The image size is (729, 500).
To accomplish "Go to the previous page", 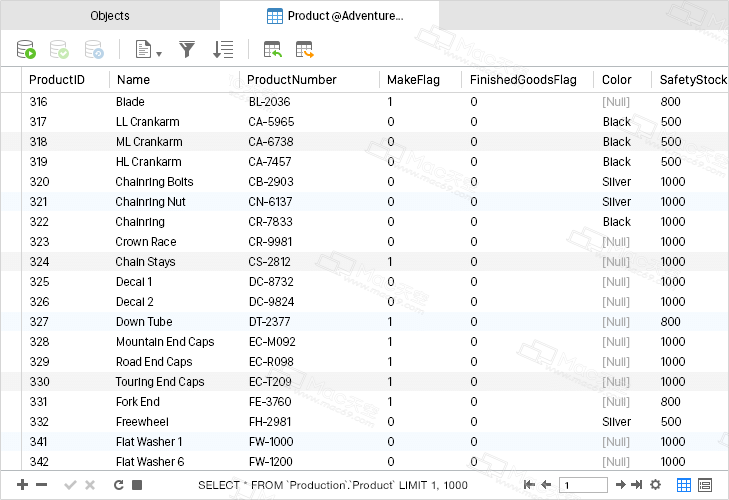I will (546, 485).
